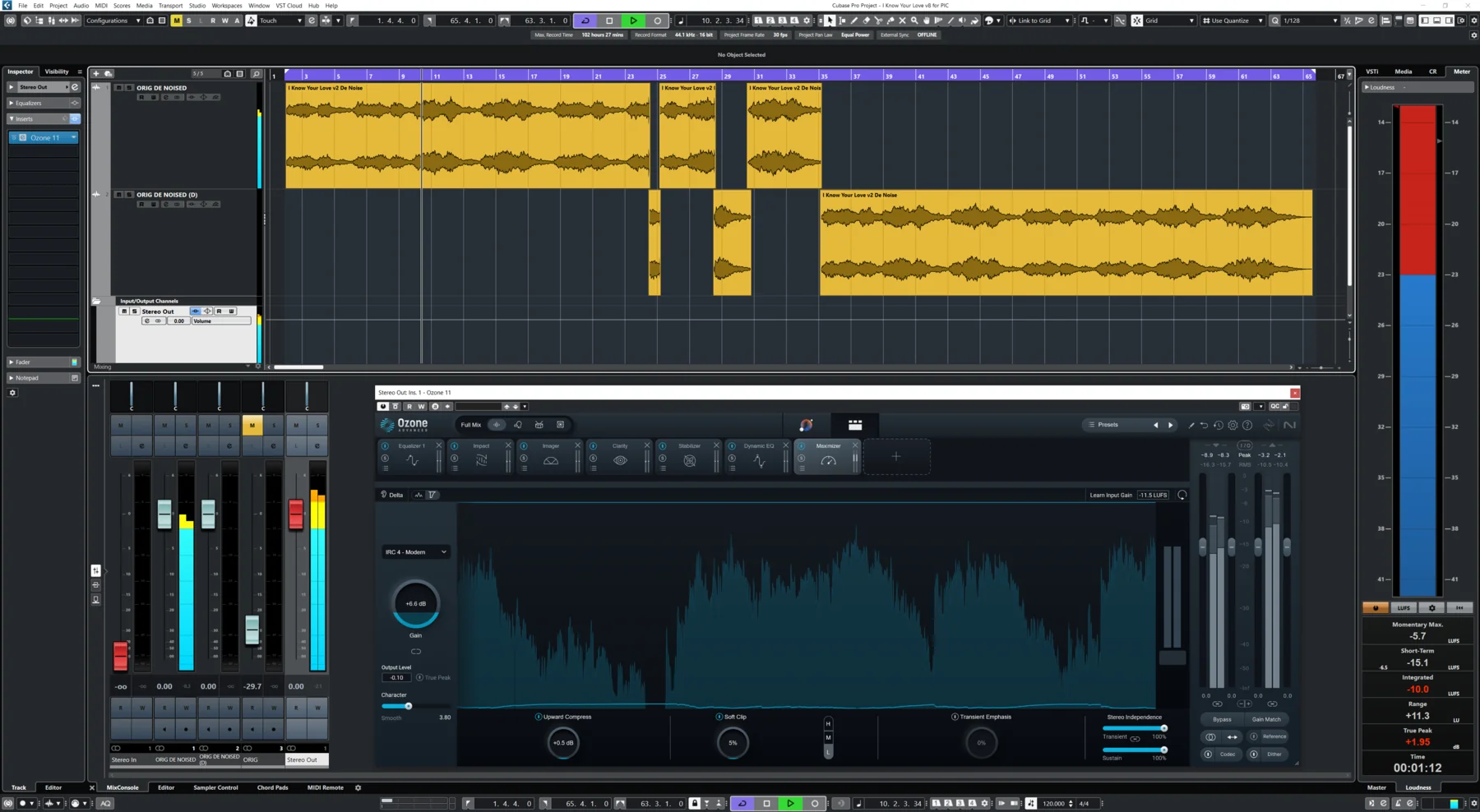Adjust the Character slider in the Maximizer
The image size is (1480, 812).
click(409, 706)
